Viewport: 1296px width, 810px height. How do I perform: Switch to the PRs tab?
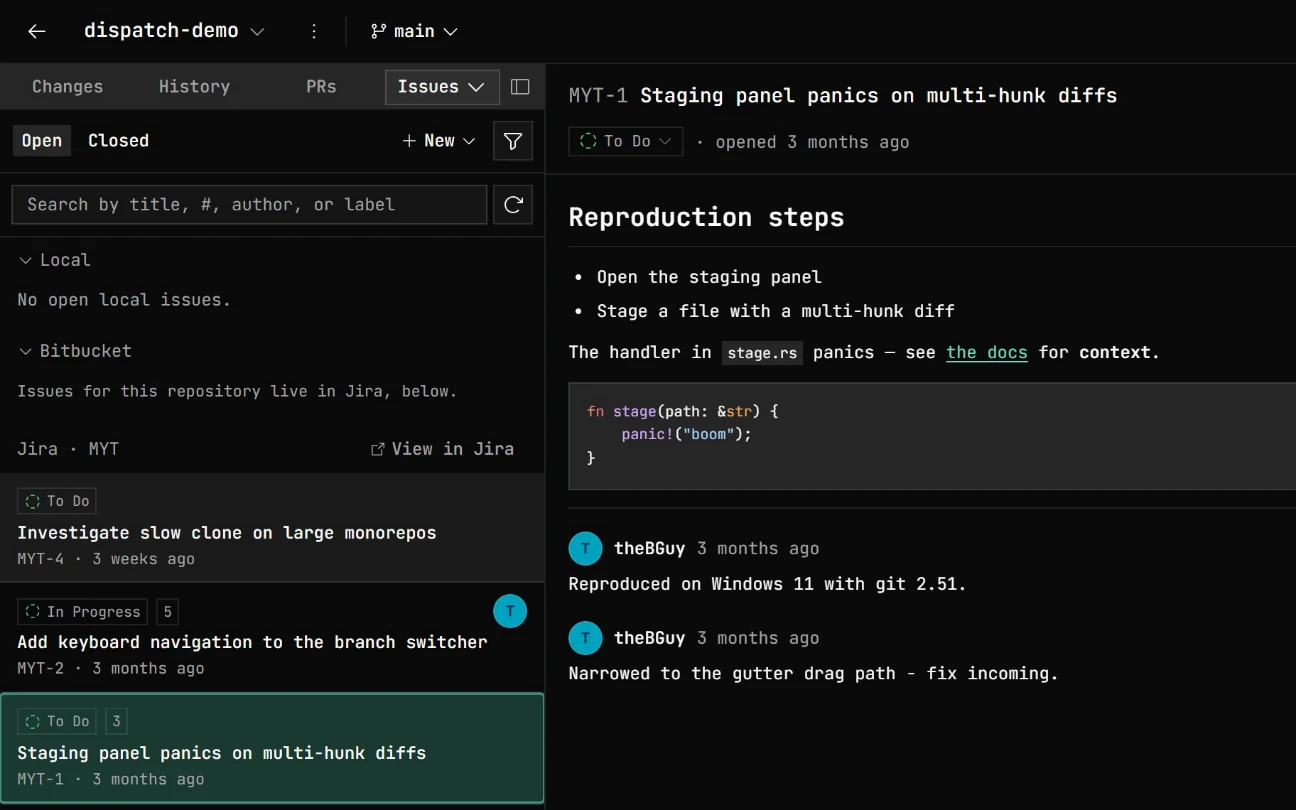tap(321, 87)
